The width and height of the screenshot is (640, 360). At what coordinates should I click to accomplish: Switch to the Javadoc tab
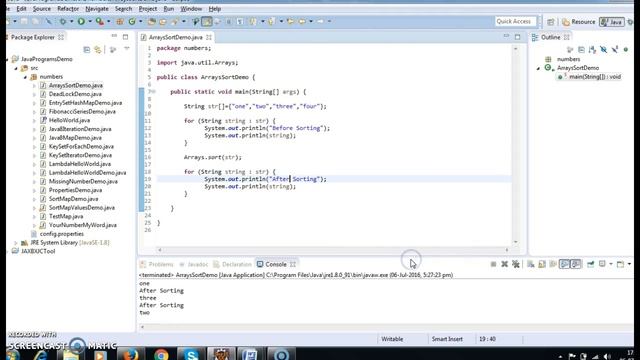pyautogui.click(x=193, y=264)
